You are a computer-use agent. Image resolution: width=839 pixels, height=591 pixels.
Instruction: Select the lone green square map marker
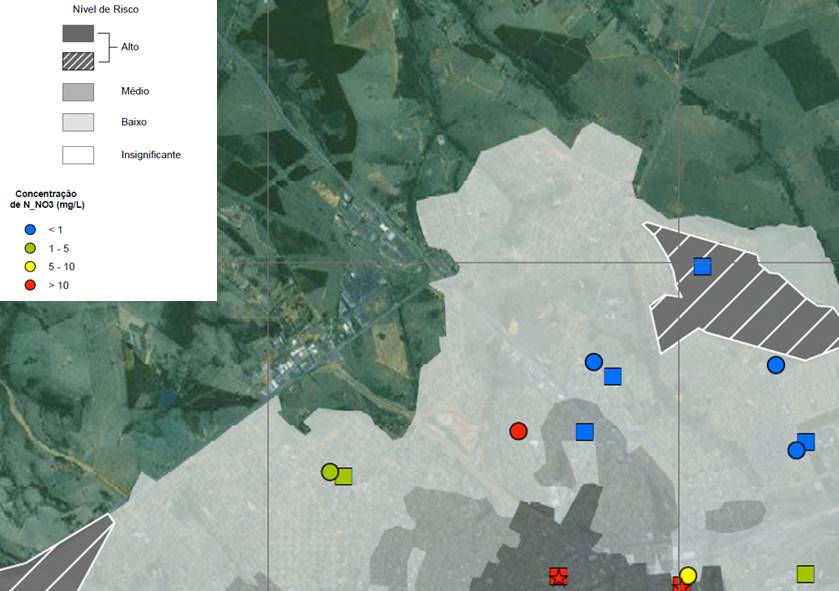click(805, 574)
